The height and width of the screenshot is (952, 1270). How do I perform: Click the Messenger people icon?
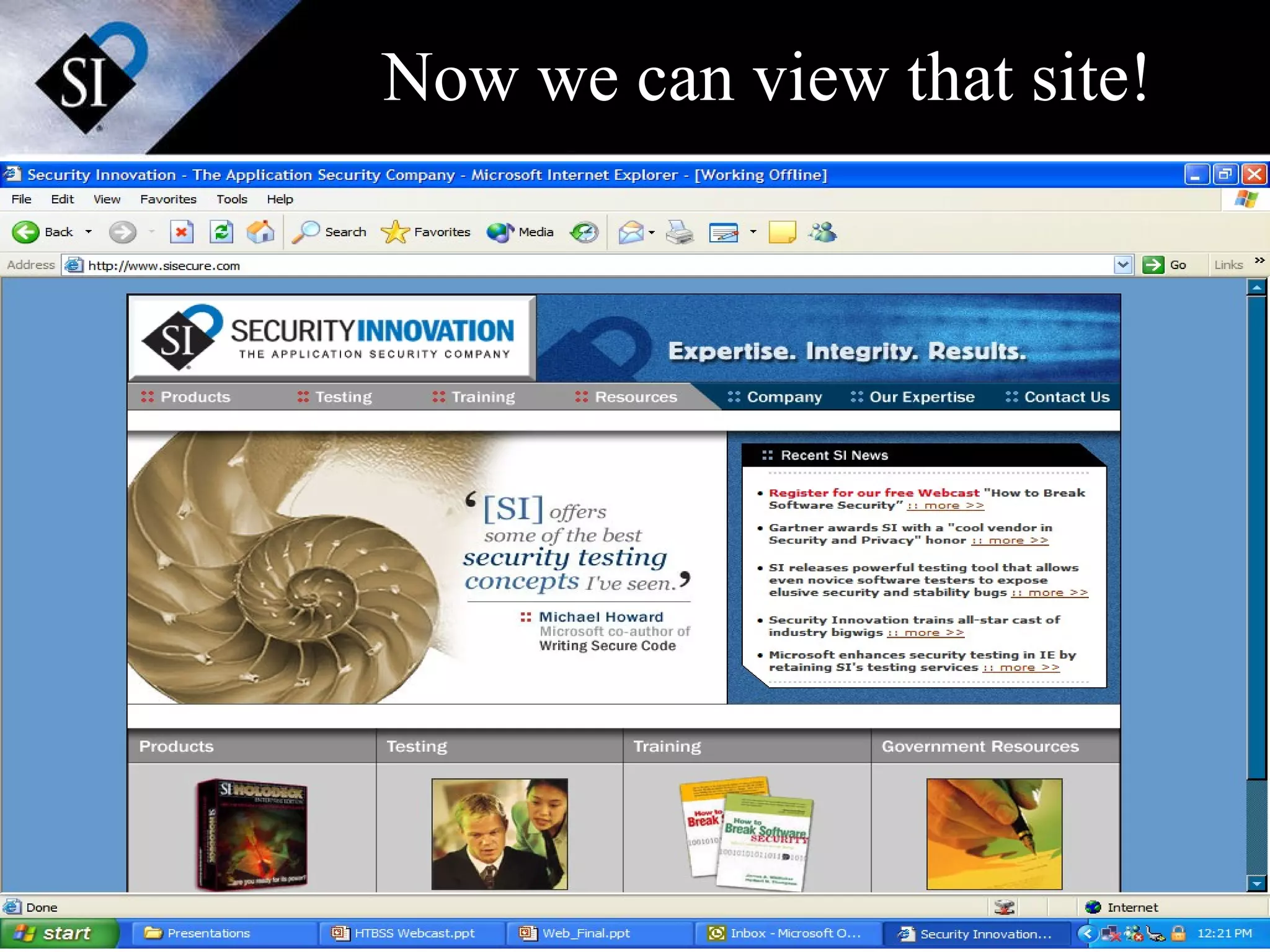point(822,232)
